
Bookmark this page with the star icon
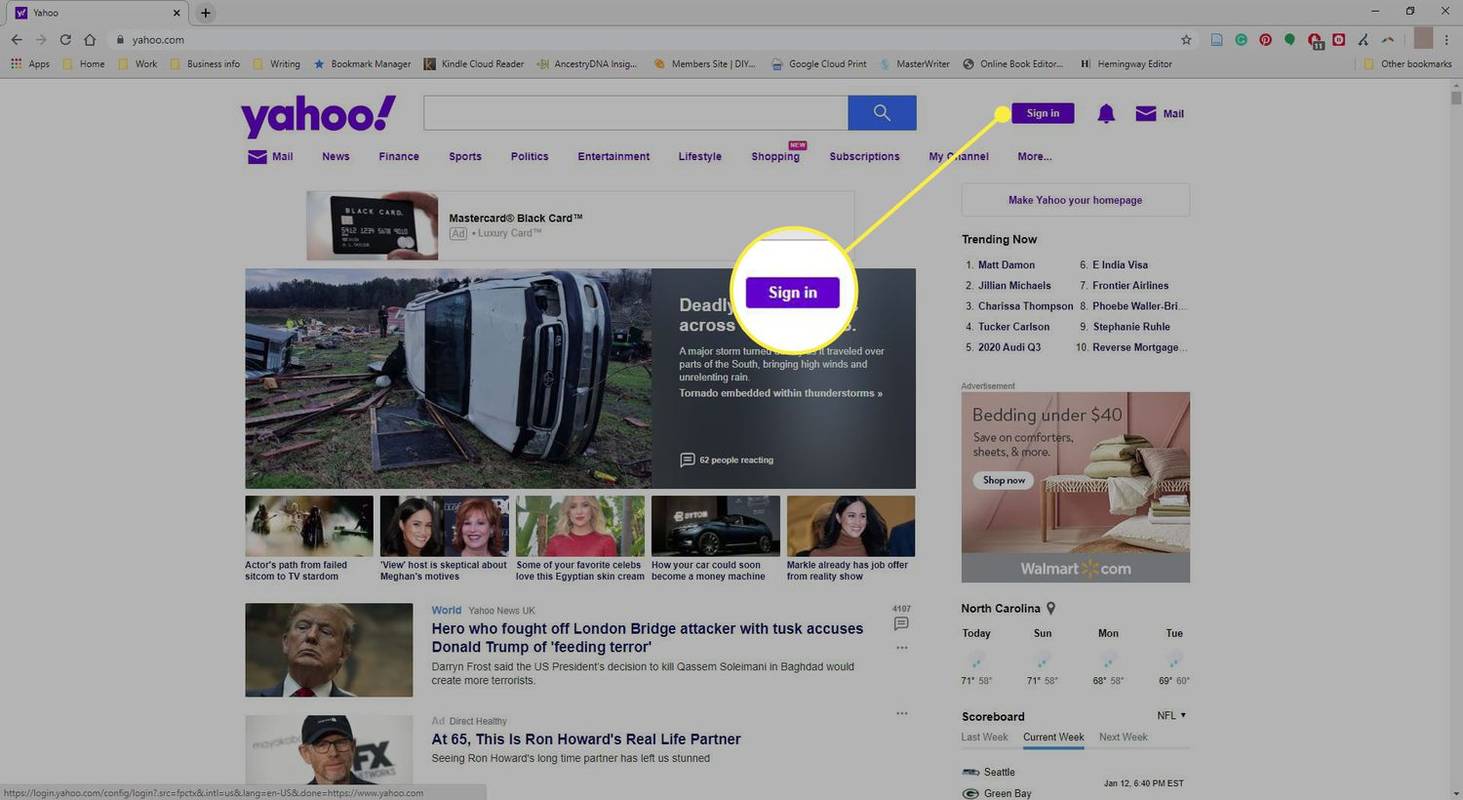pyautogui.click(x=1186, y=40)
